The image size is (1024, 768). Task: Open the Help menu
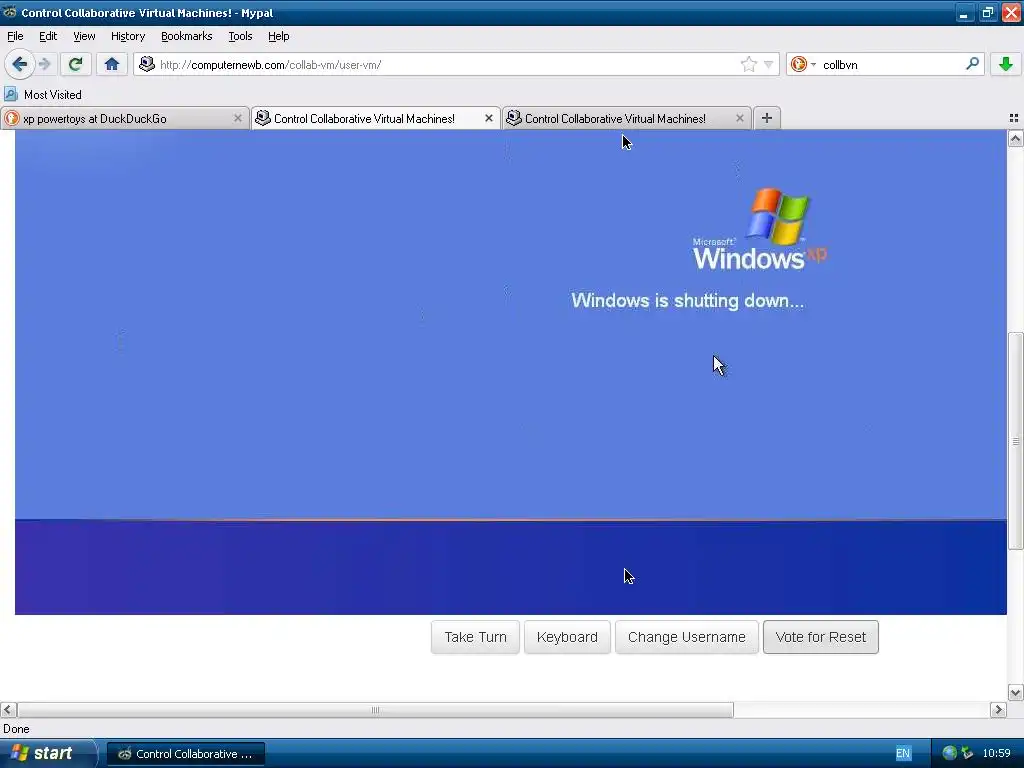pyautogui.click(x=279, y=36)
